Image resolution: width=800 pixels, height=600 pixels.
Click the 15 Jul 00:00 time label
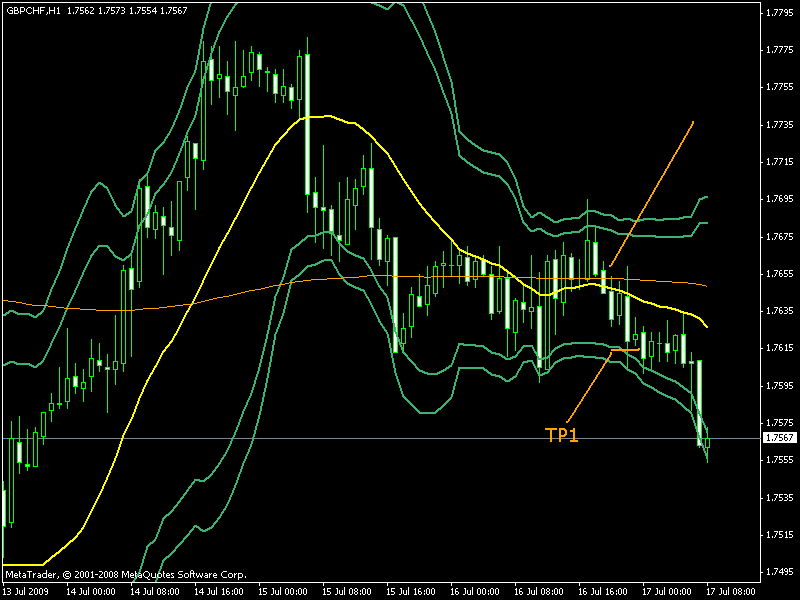(x=283, y=591)
